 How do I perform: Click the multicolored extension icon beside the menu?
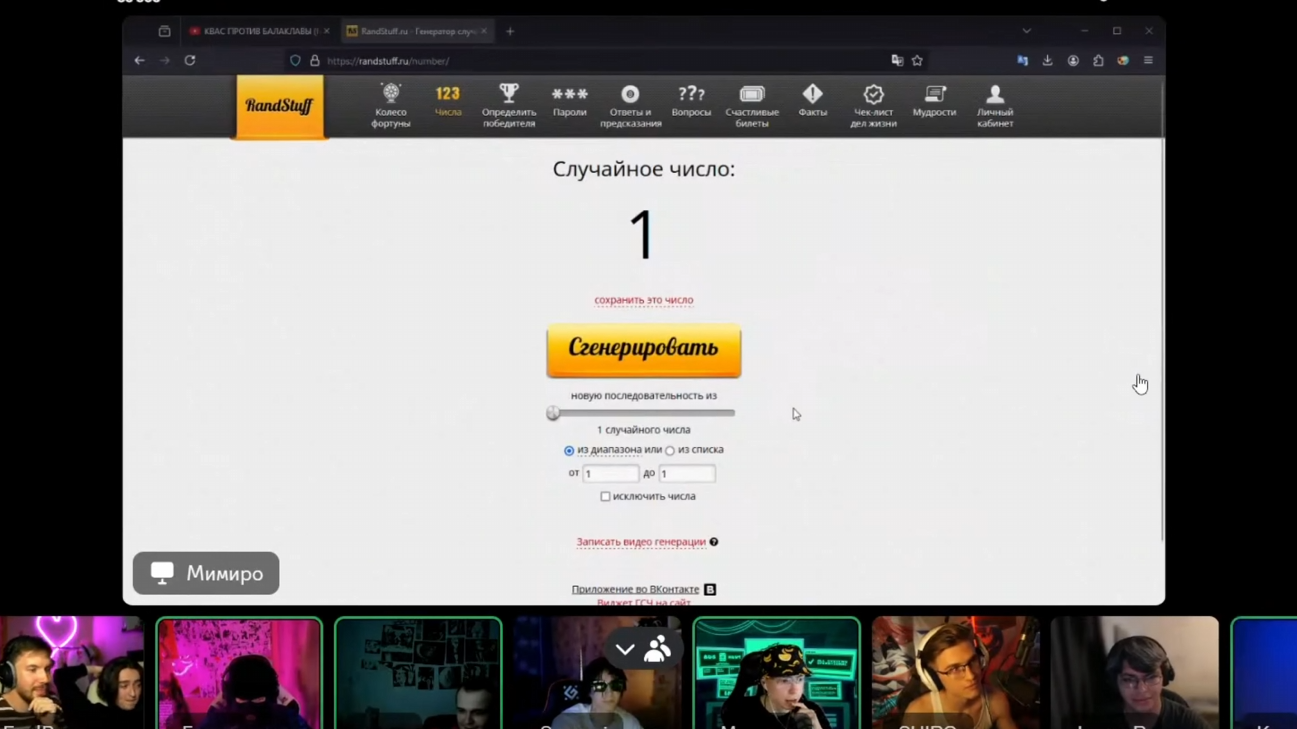1123,61
